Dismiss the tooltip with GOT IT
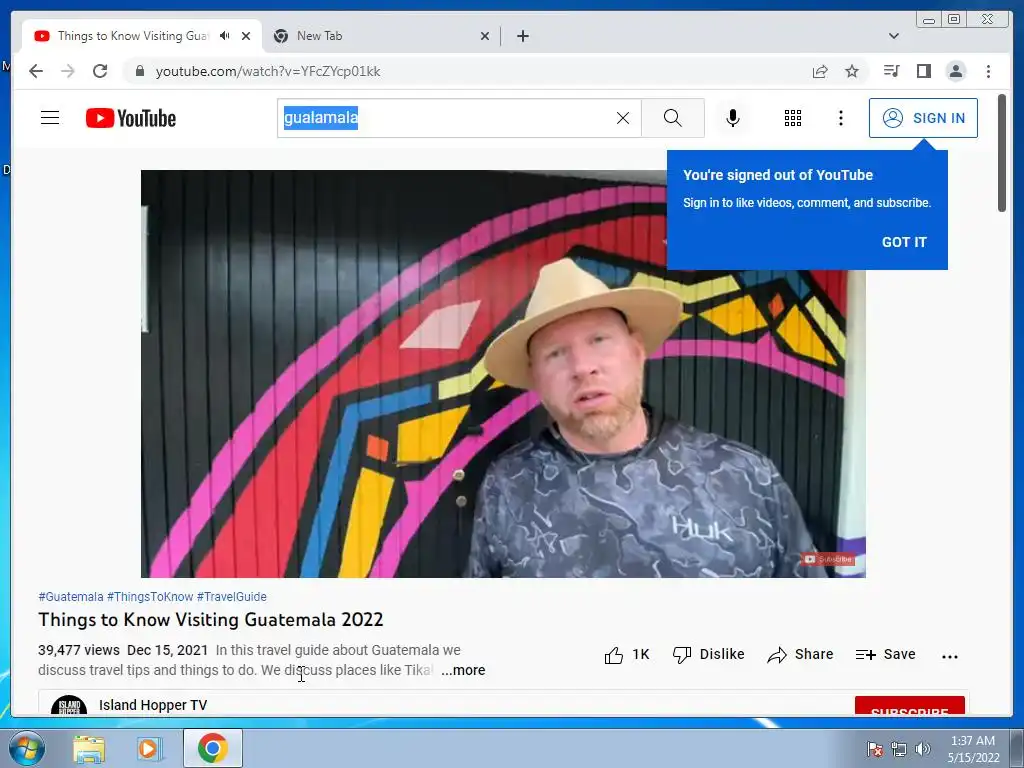Screen dimensions: 1024x768 (904, 242)
